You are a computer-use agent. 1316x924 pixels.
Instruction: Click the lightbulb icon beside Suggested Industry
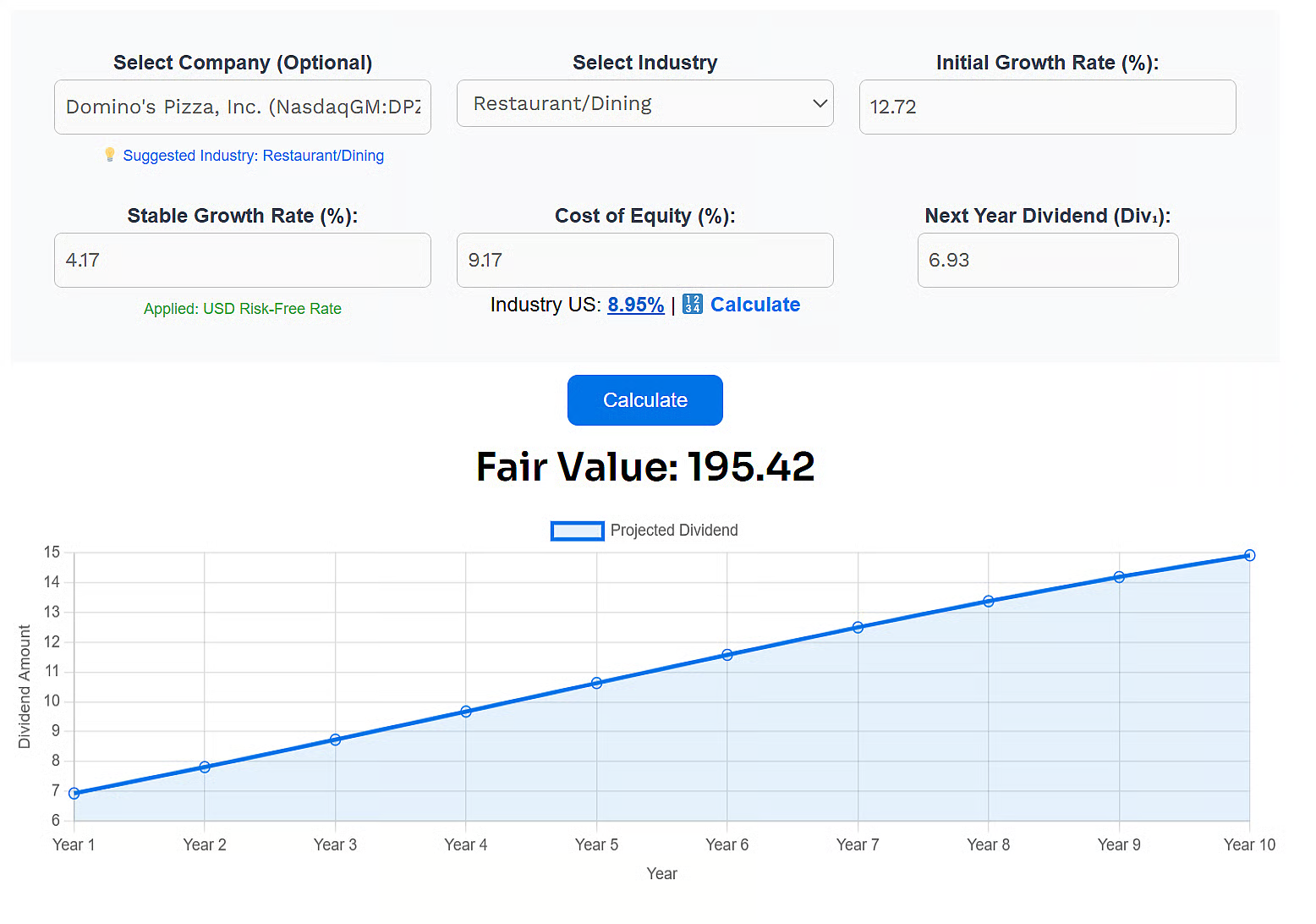point(109,154)
